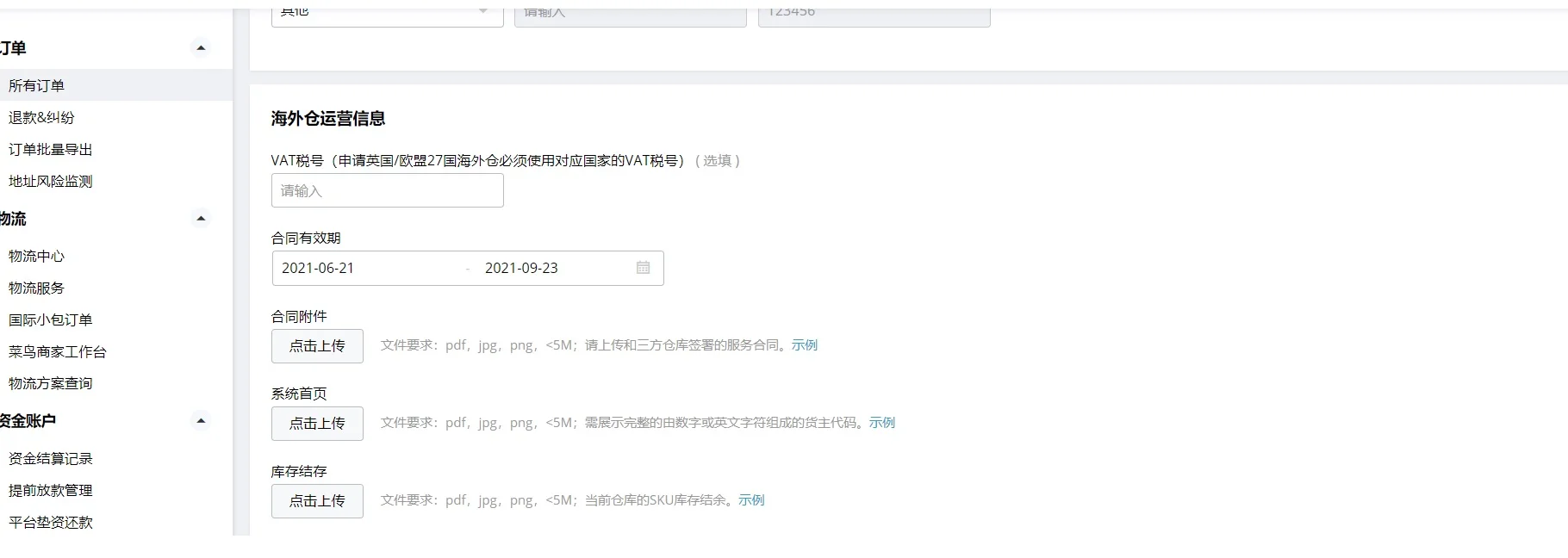Select 提前放款管理 menu item
Image resolution: width=1568 pixels, height=558 pixels.
[x=51, y=490]
